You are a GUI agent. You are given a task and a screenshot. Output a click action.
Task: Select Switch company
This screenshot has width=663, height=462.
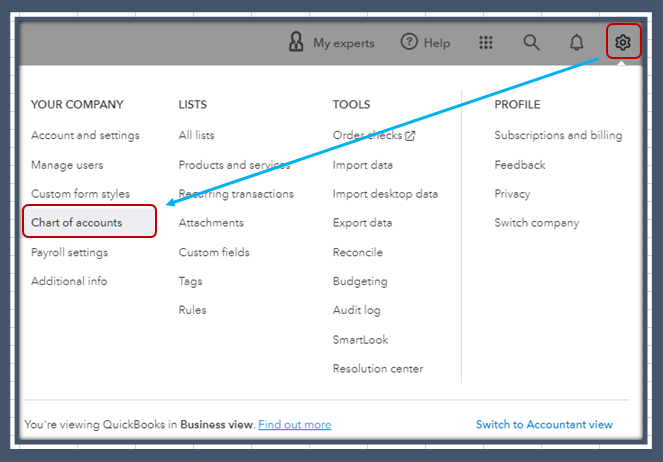tap(537, 223)
